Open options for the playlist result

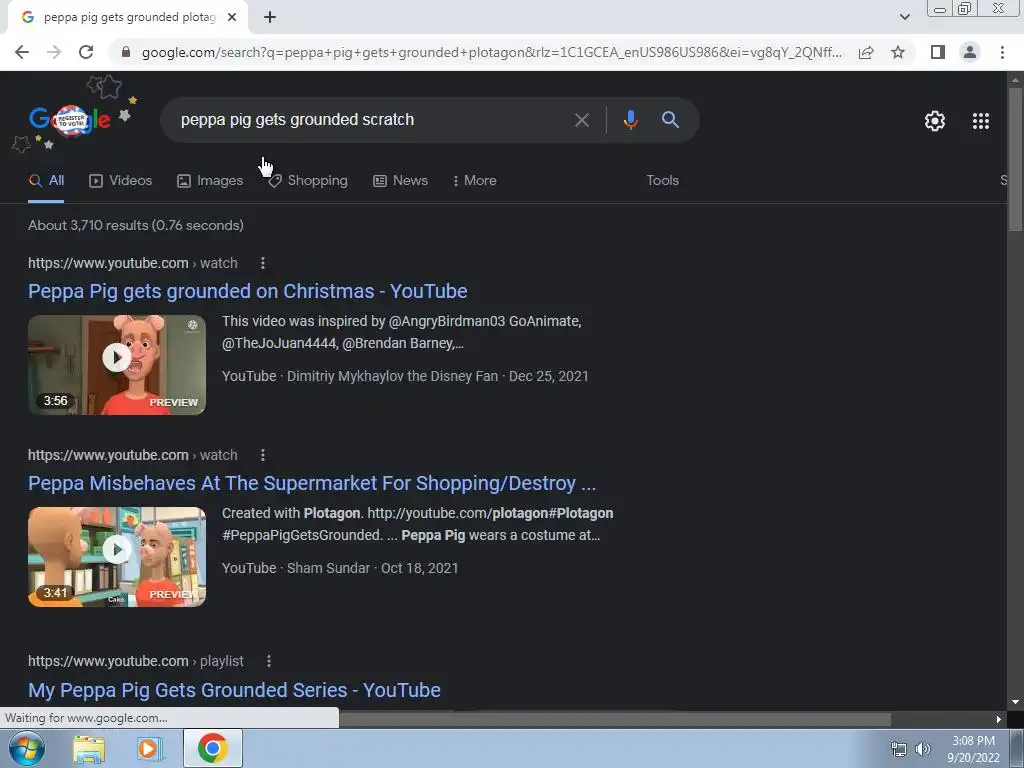point(268,662)
